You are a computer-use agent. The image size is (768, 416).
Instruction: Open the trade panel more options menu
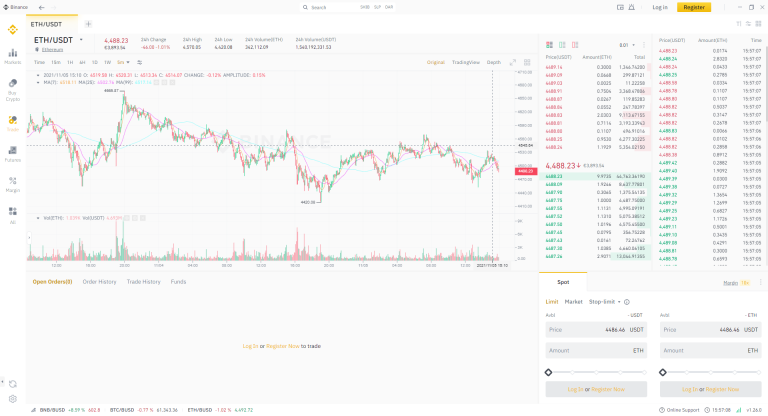[x=761, y=282]
